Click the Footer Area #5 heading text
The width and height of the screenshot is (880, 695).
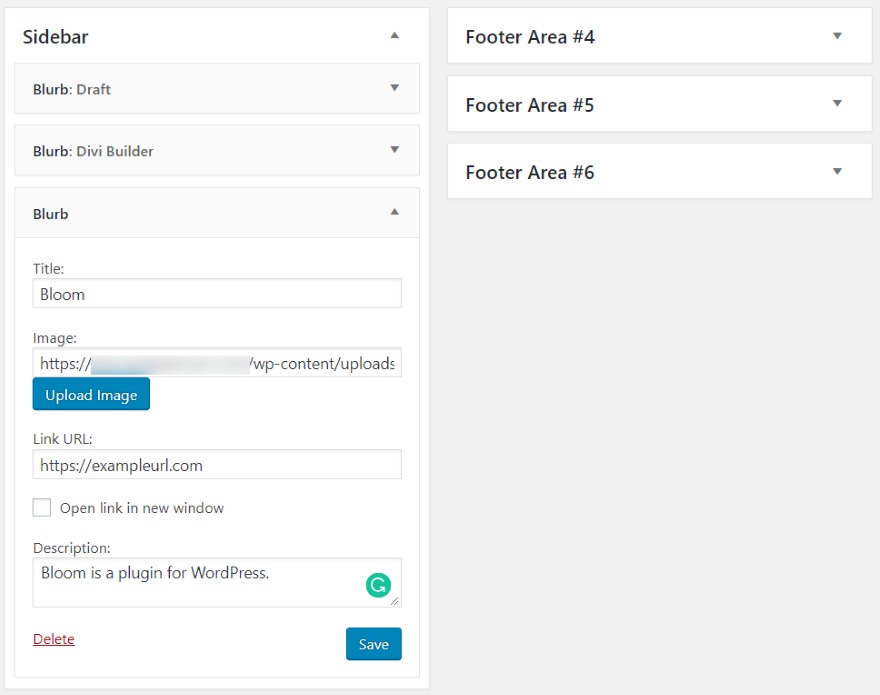pos(530,105)
